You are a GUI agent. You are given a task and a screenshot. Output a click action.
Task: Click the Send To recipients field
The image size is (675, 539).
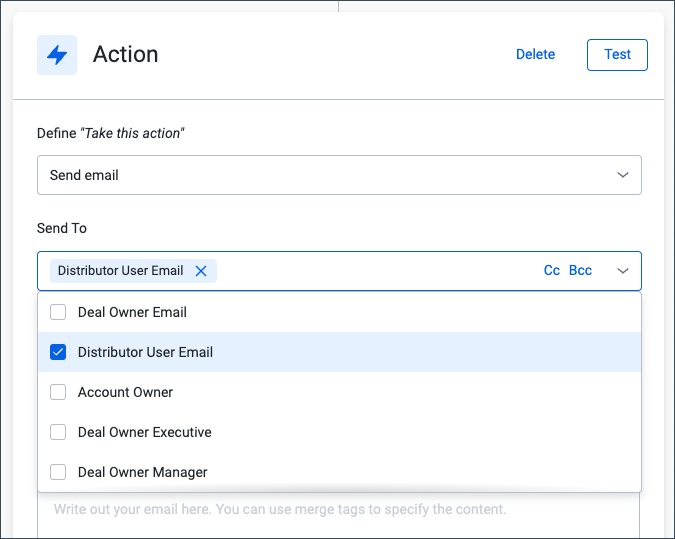point(339,271)
